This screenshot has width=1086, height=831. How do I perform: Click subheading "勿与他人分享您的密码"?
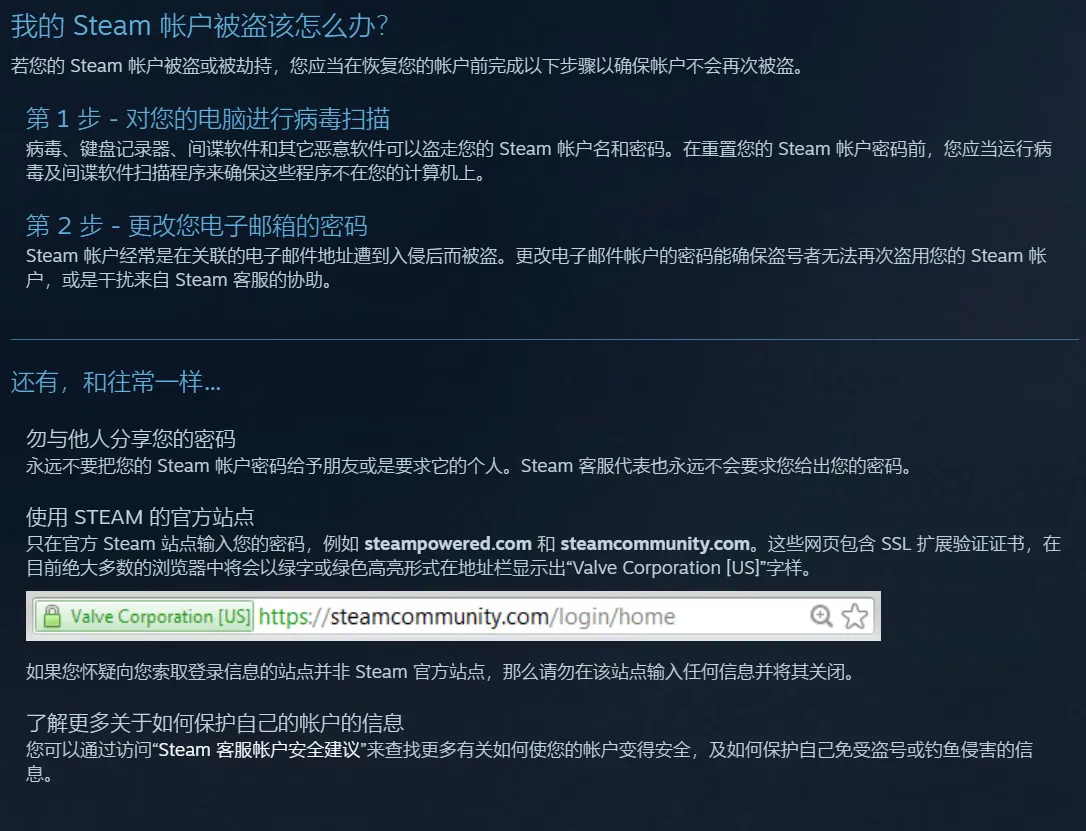131,439
